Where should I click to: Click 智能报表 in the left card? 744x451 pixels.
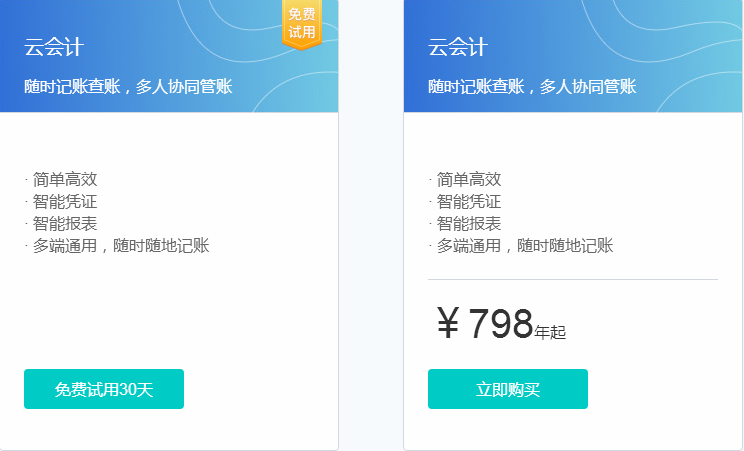click(65, 224)
